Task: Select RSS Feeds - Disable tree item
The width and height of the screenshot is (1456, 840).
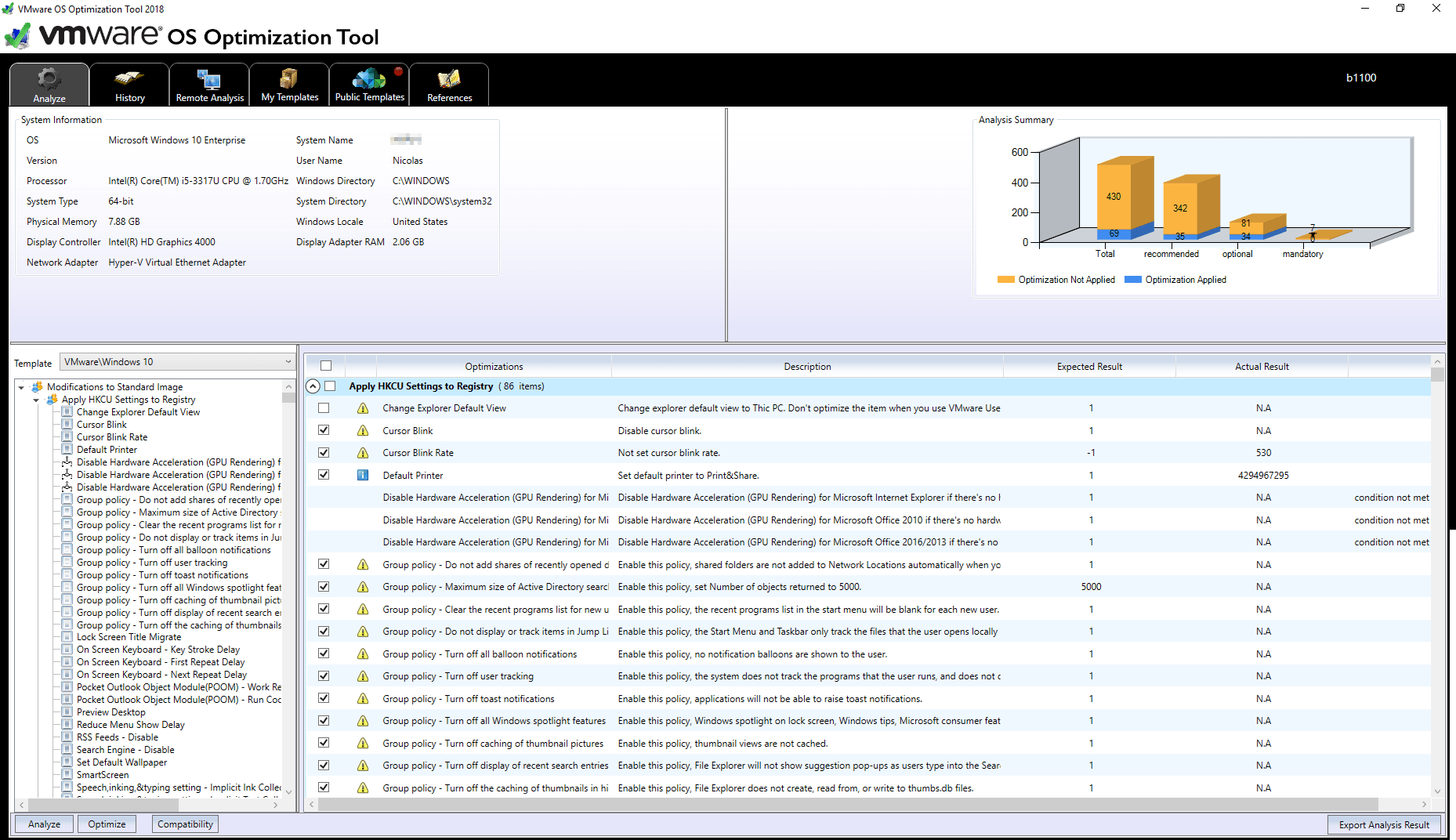Action: [x=118, y=737]
